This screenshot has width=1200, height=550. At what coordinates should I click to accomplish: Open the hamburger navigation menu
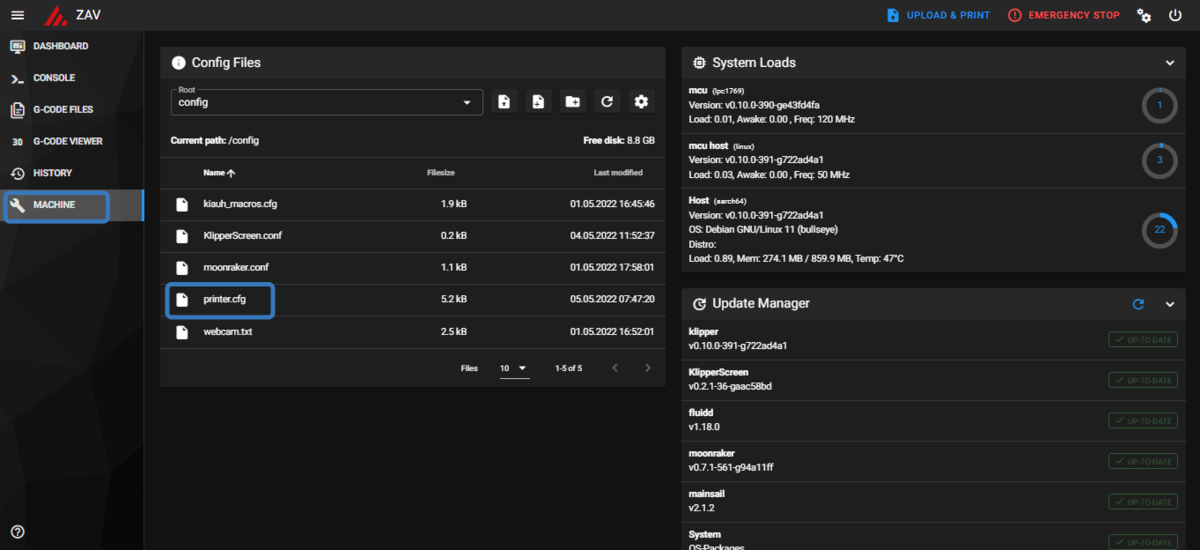(x=17, y=15)
